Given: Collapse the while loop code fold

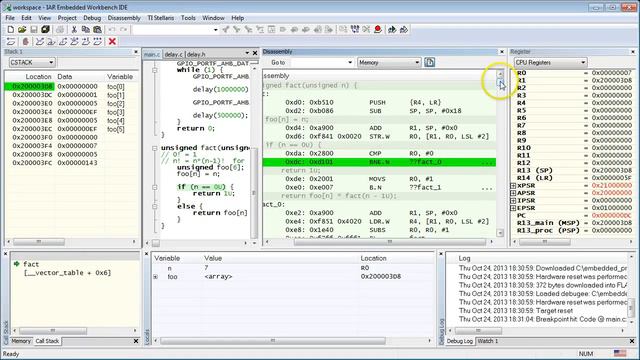Looking at the screenshot, I should [155, 70].
